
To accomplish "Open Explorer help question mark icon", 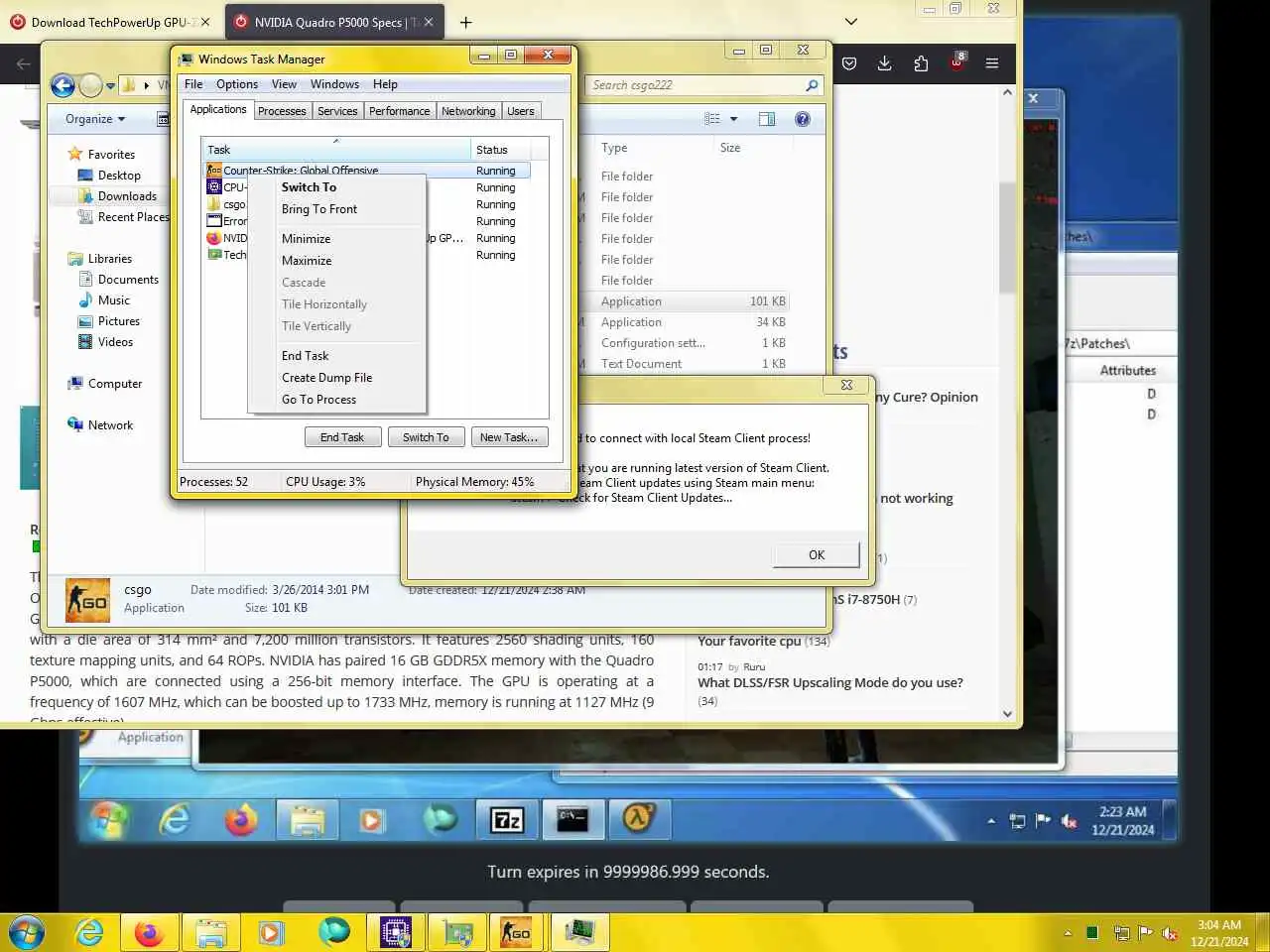I will click(803, 119).
